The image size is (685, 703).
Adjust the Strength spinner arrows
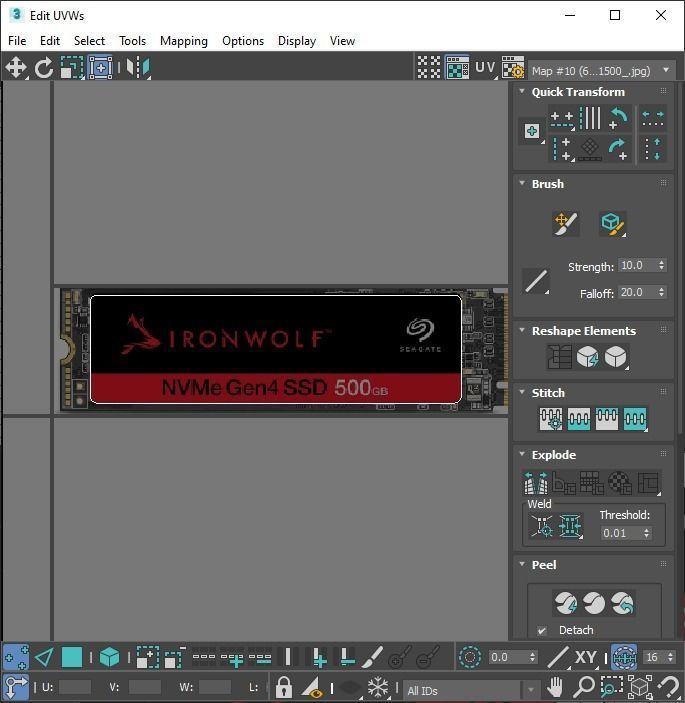coord(662,265)
